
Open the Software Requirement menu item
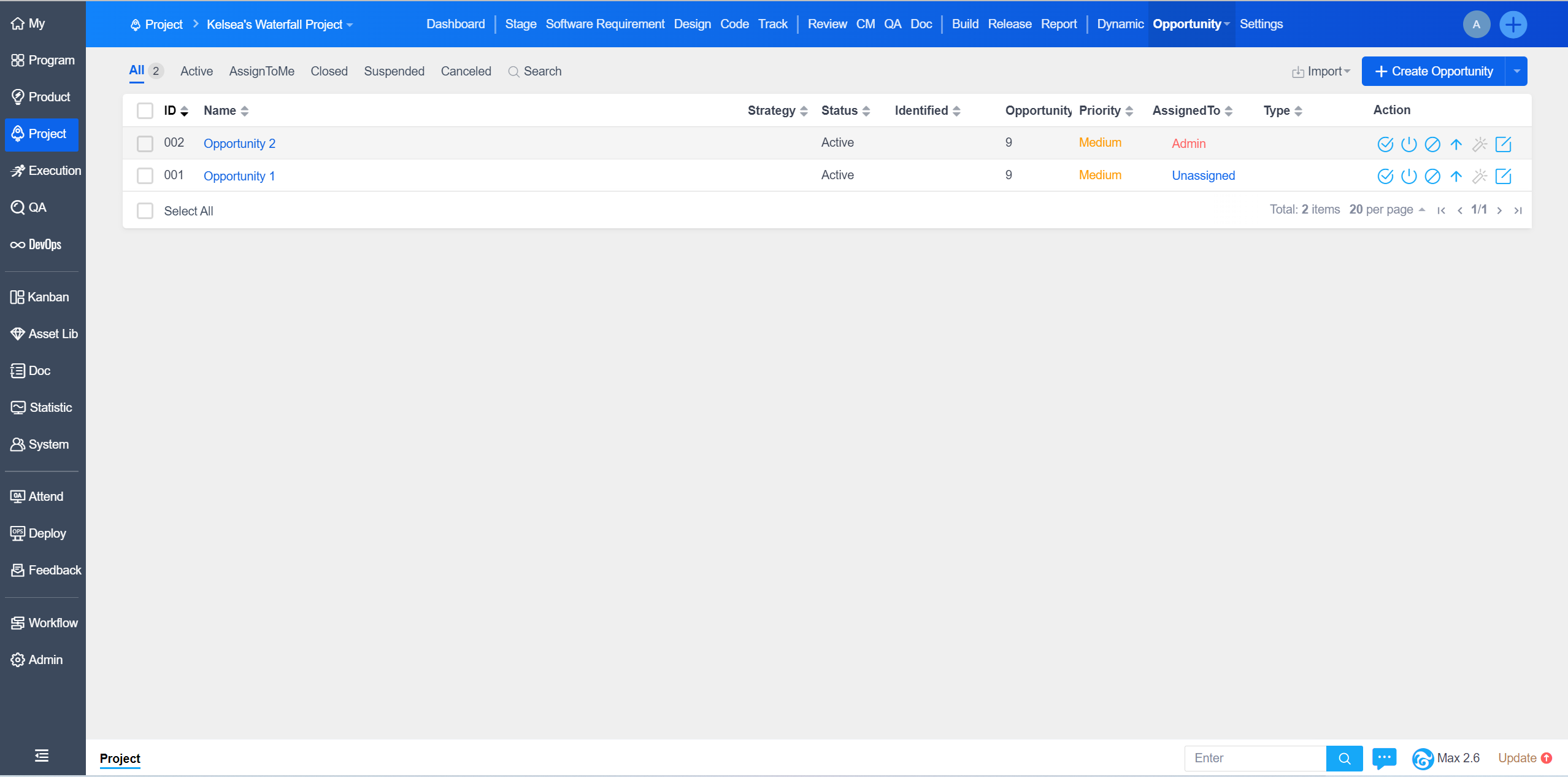(x=605, y=24)
